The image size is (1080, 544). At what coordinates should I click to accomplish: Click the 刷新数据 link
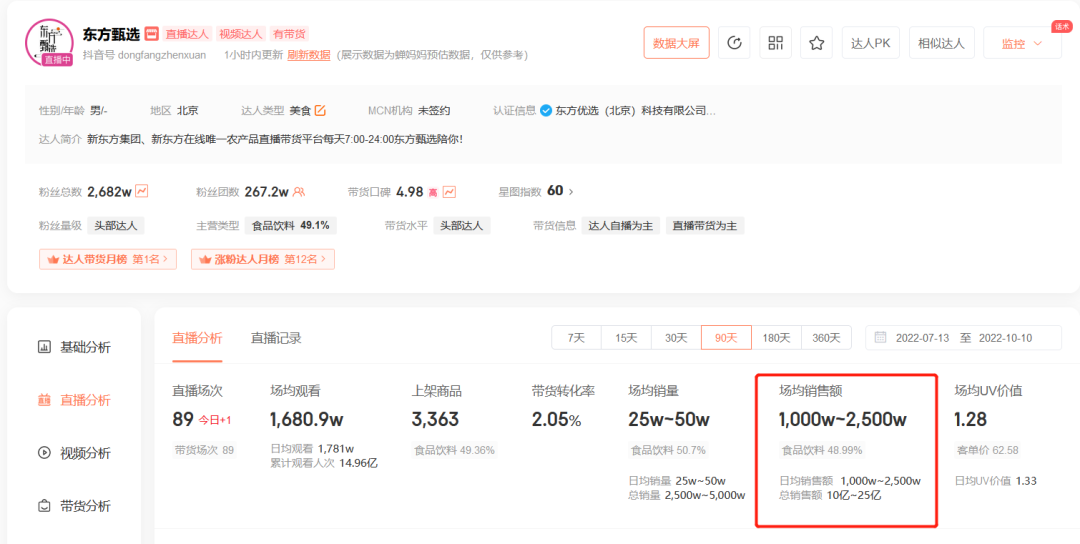(x=308, y=55)
